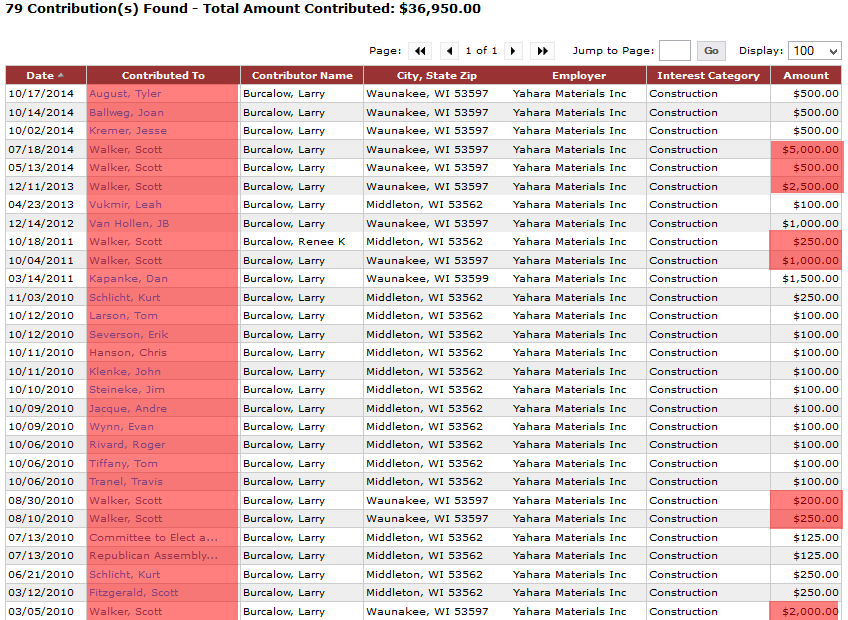The width and height of the screenshot is (848, 620).
Task: Select the 04/23/2013 date cell
Action: (x=45, y=205)
